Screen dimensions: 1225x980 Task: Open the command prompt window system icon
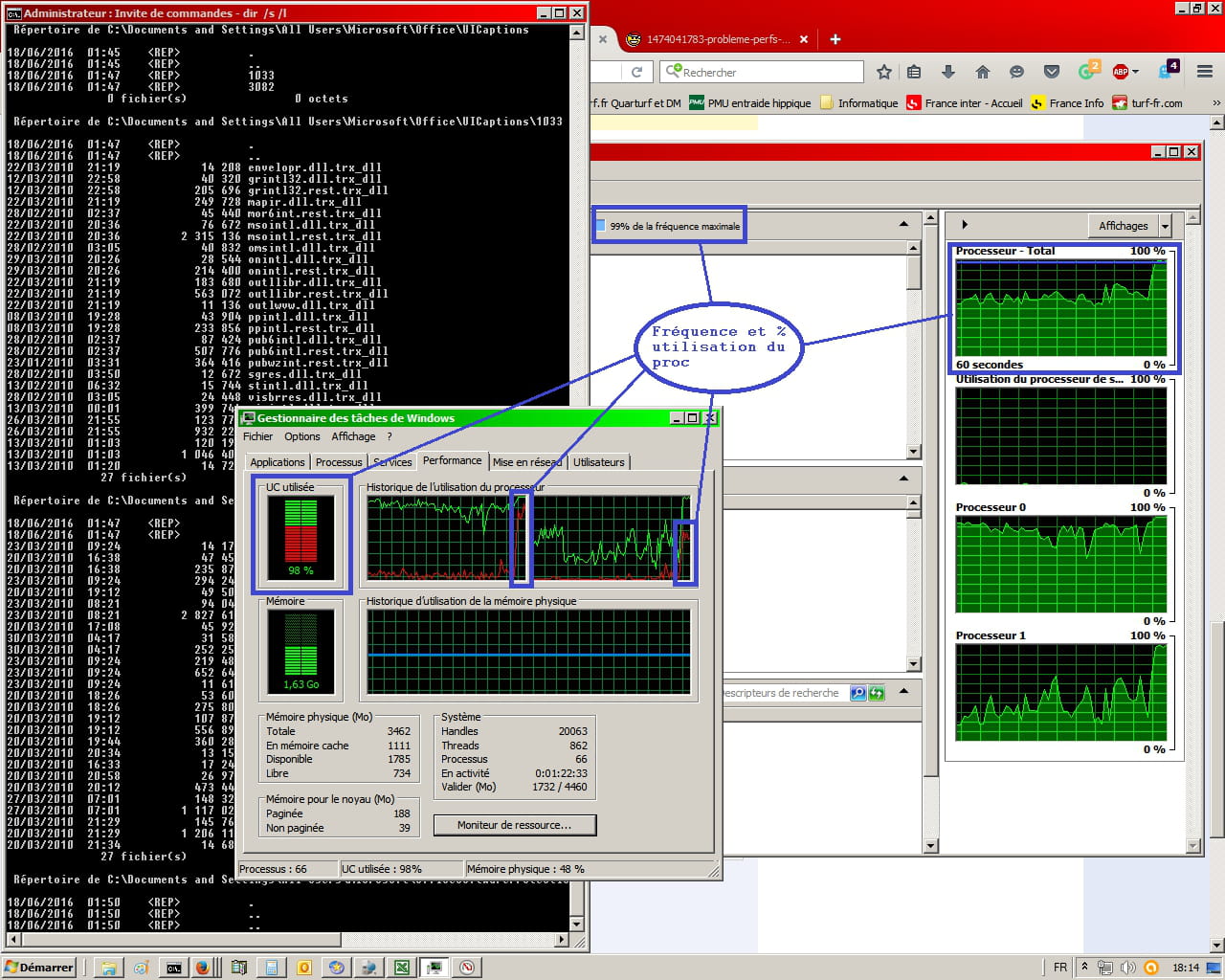[x=14, y=13]
